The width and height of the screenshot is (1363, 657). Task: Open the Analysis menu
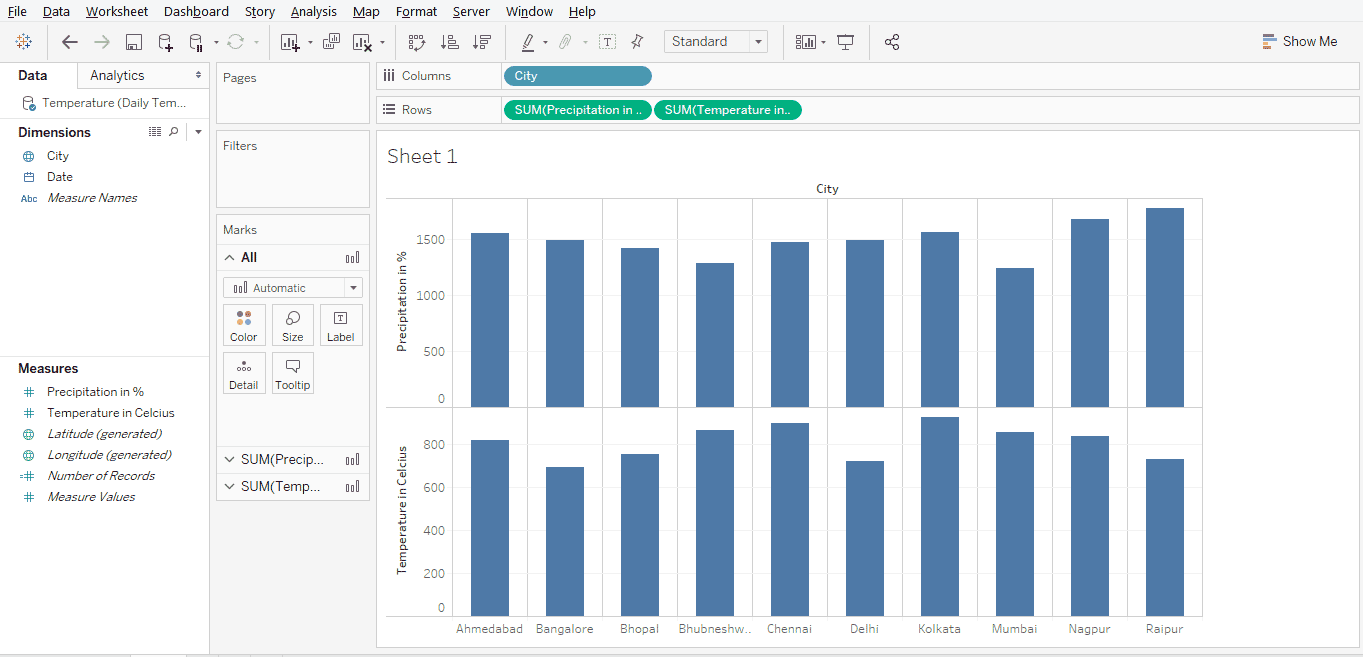313,12
